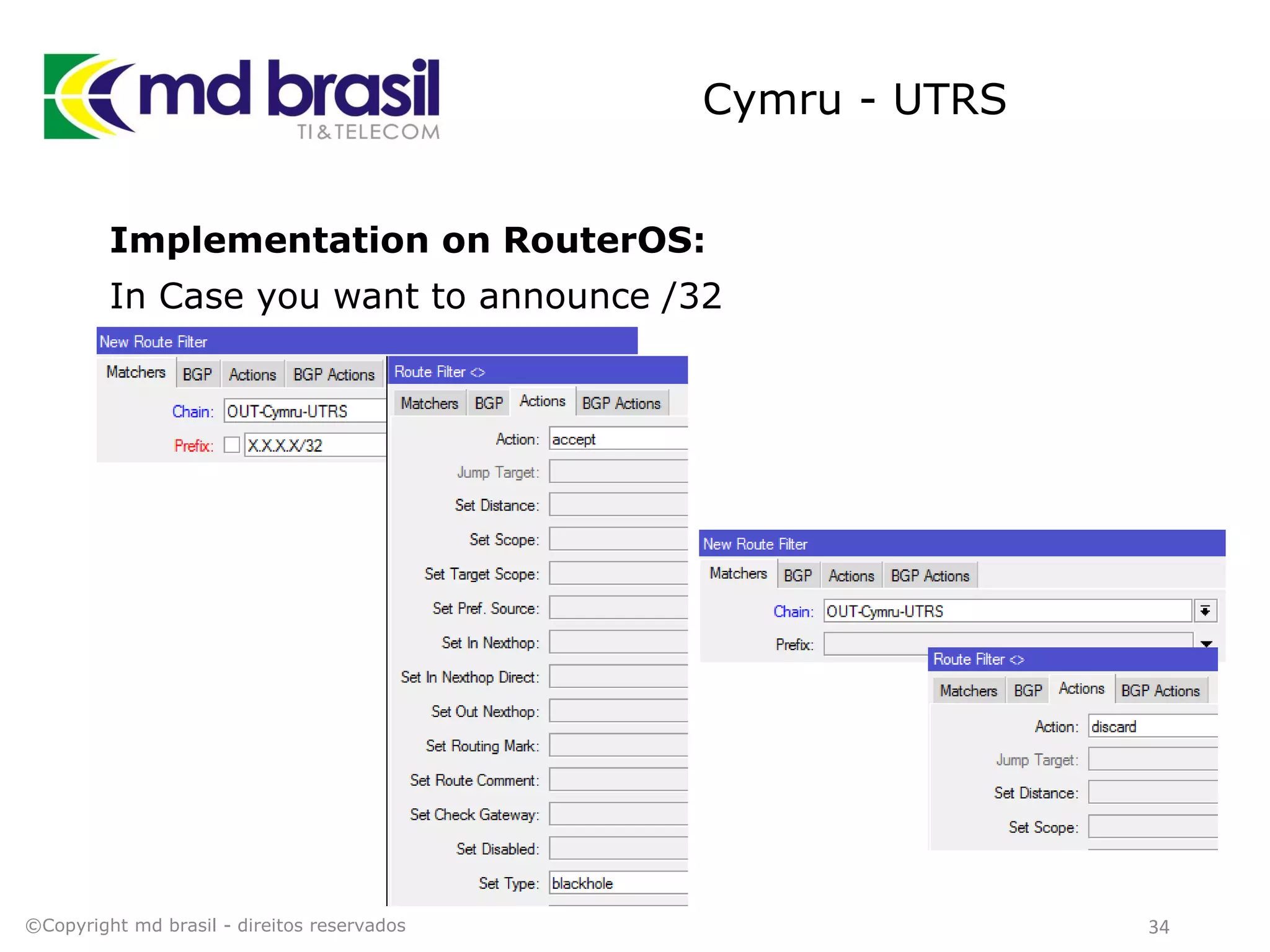
Task: Switch to Matchers tab in right New Route Filter
Action: point(738,573)
